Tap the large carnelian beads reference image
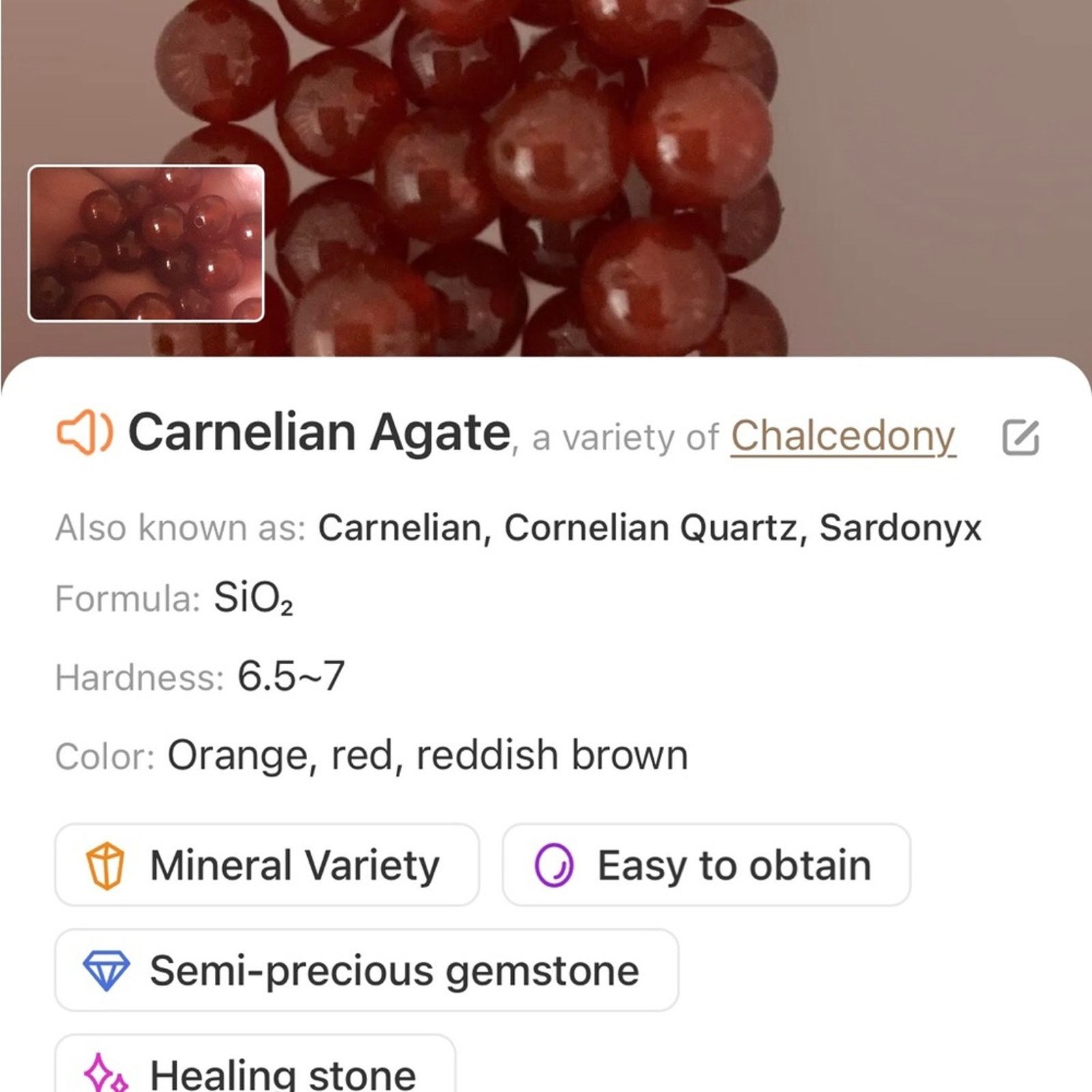Image resolution: width=1092 pixels, height=1092 pixels. tap(546, 177)
